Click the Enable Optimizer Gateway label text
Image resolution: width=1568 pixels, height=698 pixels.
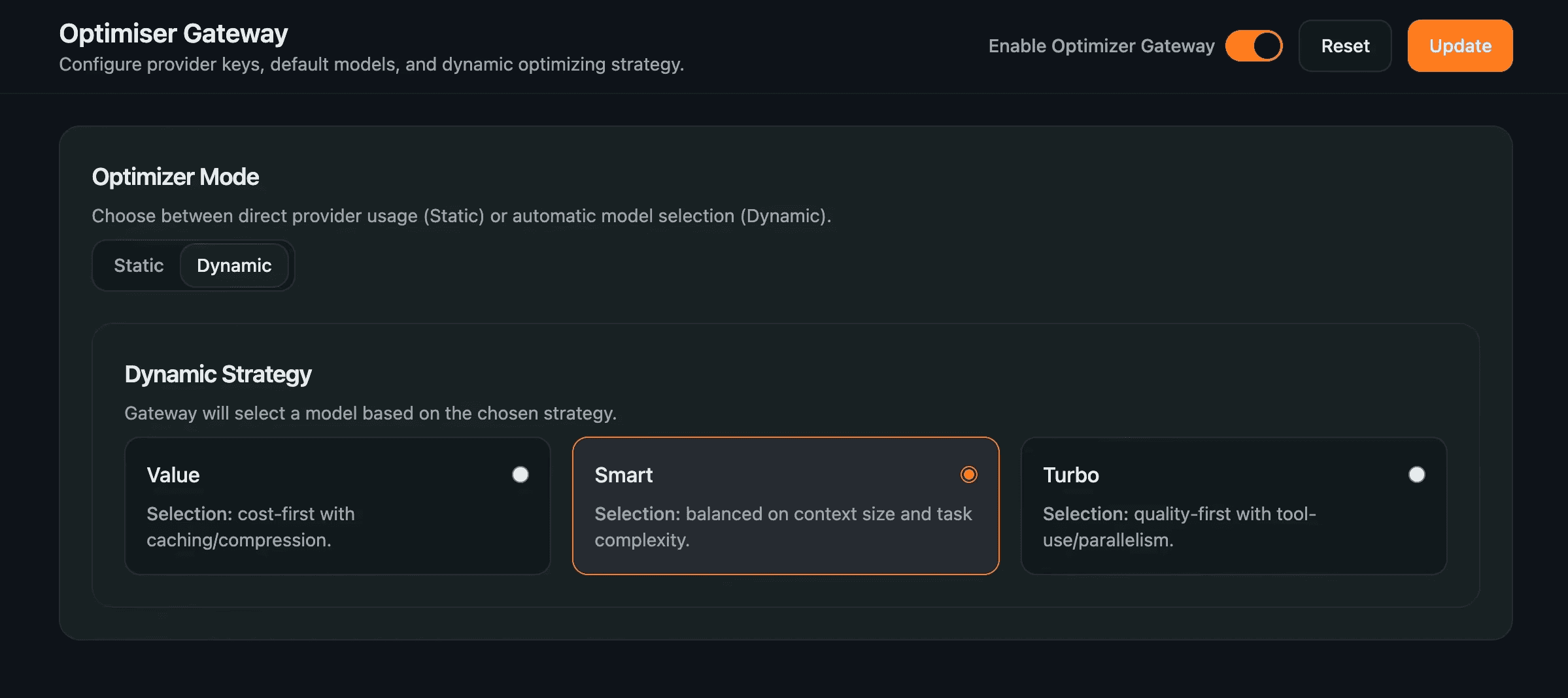click(1101, 46)
